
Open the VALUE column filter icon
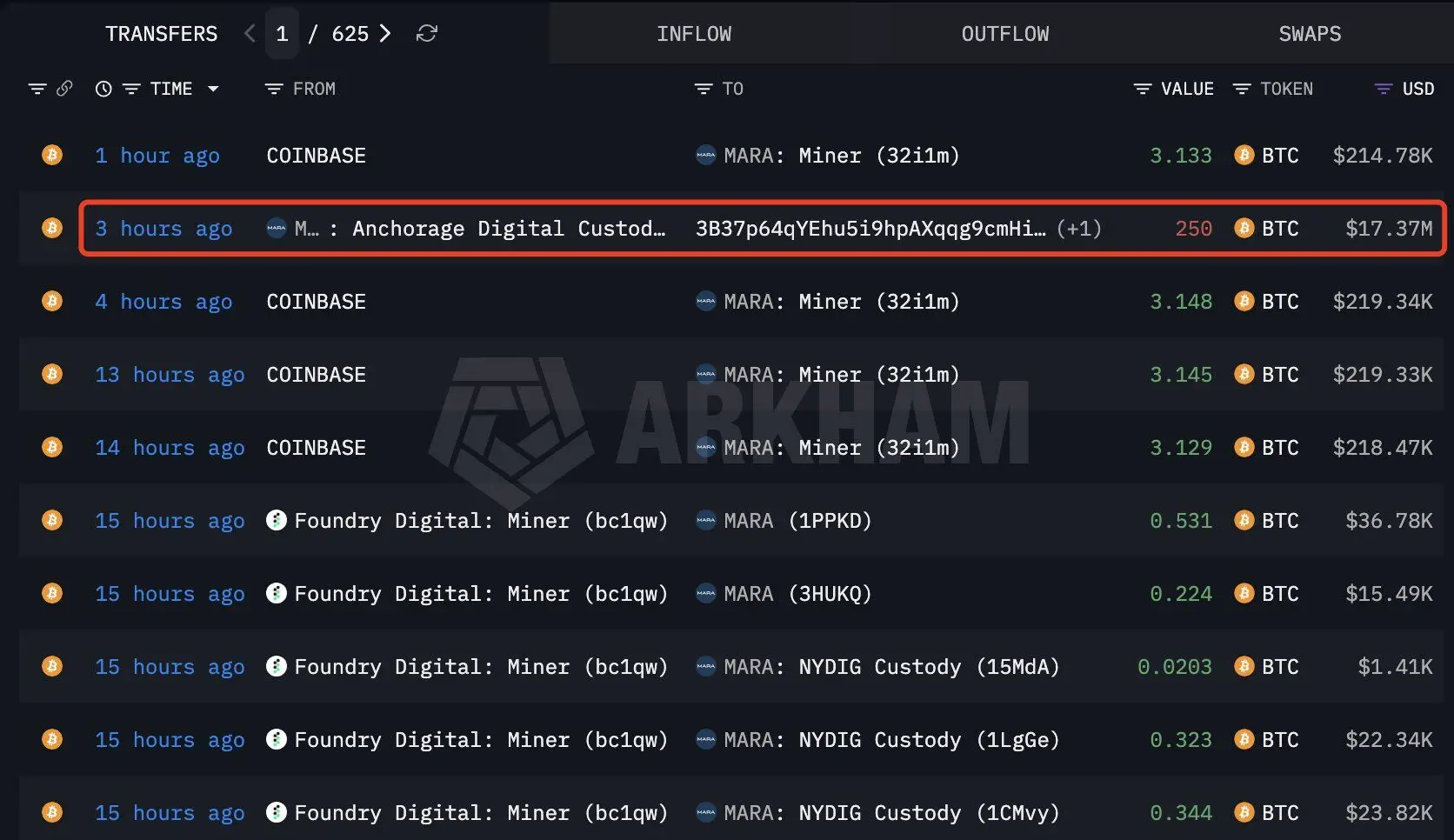[x=1143, y=89]
